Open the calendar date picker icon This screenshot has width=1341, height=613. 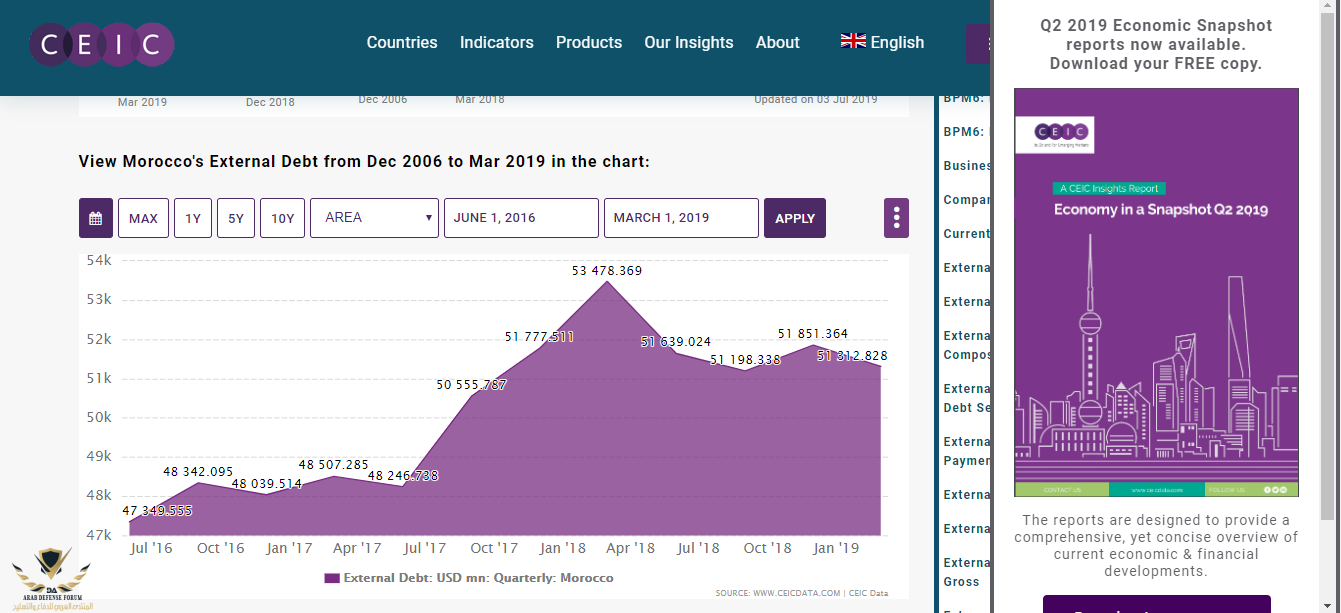click(95, 218)
